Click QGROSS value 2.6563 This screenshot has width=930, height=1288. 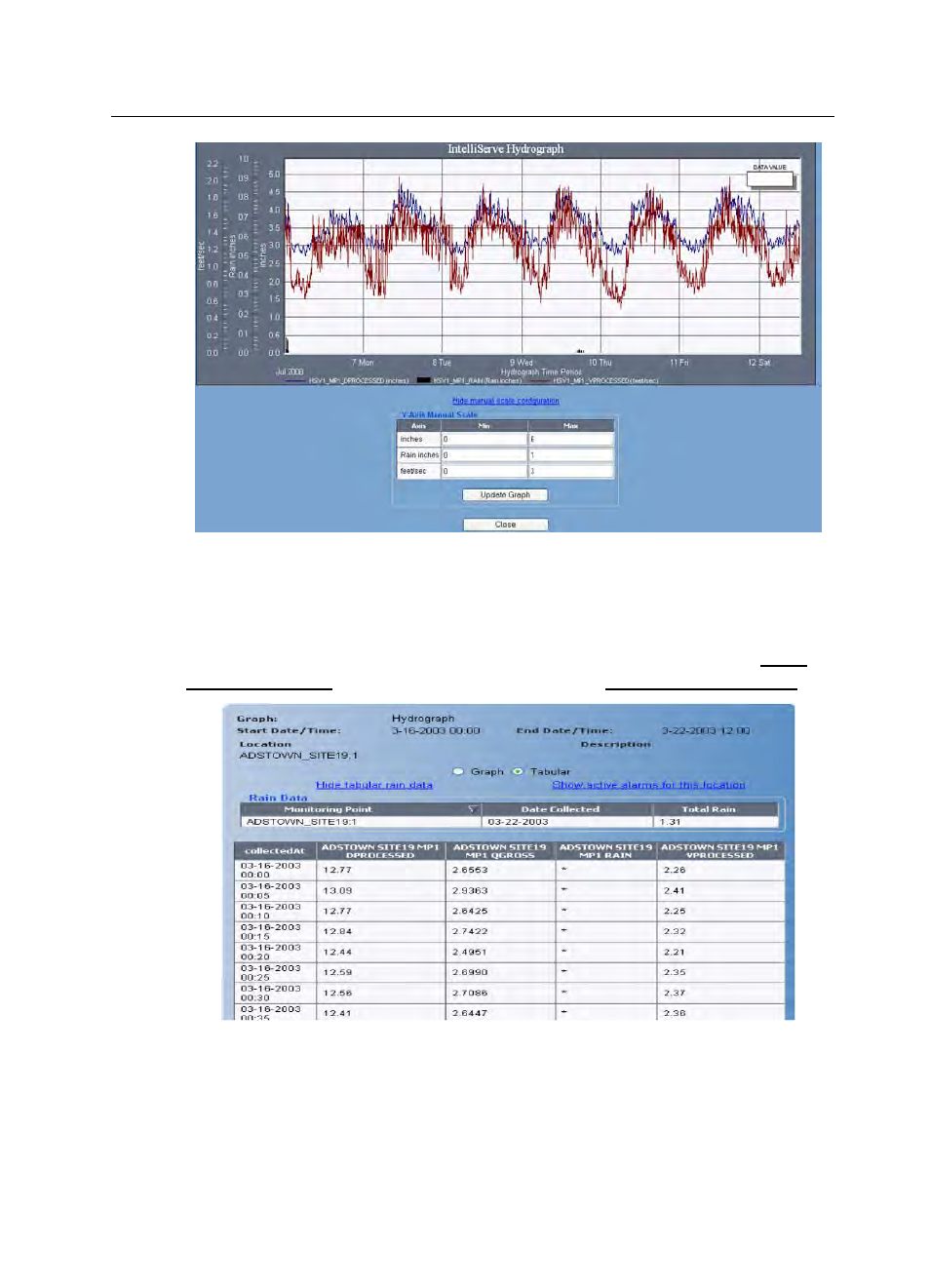(x=470, y=871)
